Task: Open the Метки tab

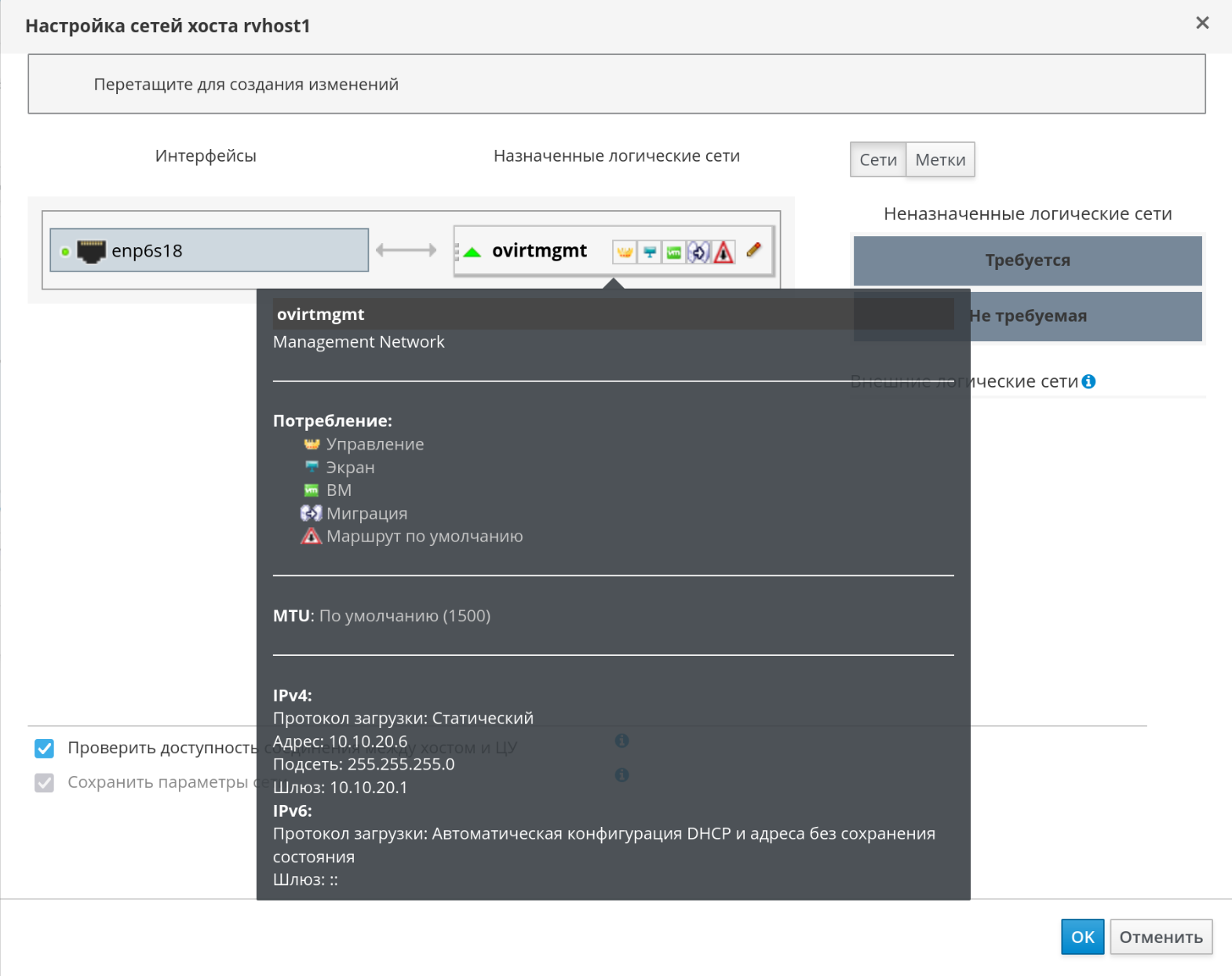Action: [940, 160]
